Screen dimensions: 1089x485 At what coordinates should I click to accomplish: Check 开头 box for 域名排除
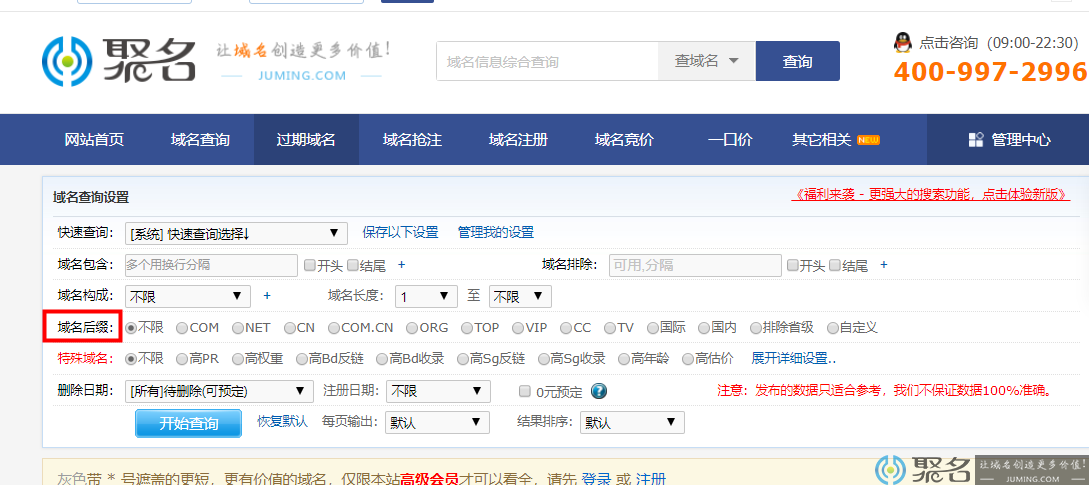click(x=792, y=265)
